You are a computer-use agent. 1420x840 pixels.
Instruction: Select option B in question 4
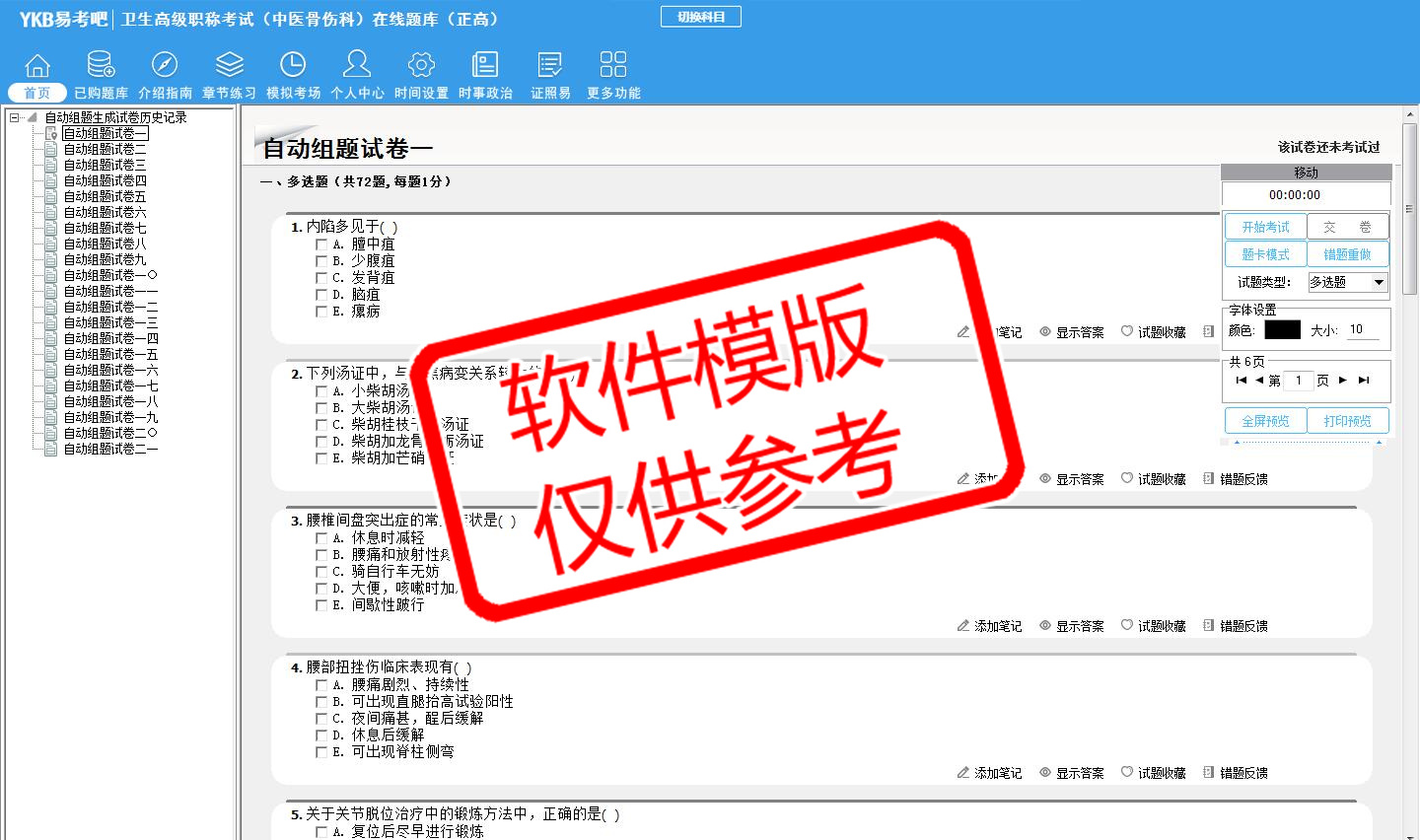click(x=321, y=702)
